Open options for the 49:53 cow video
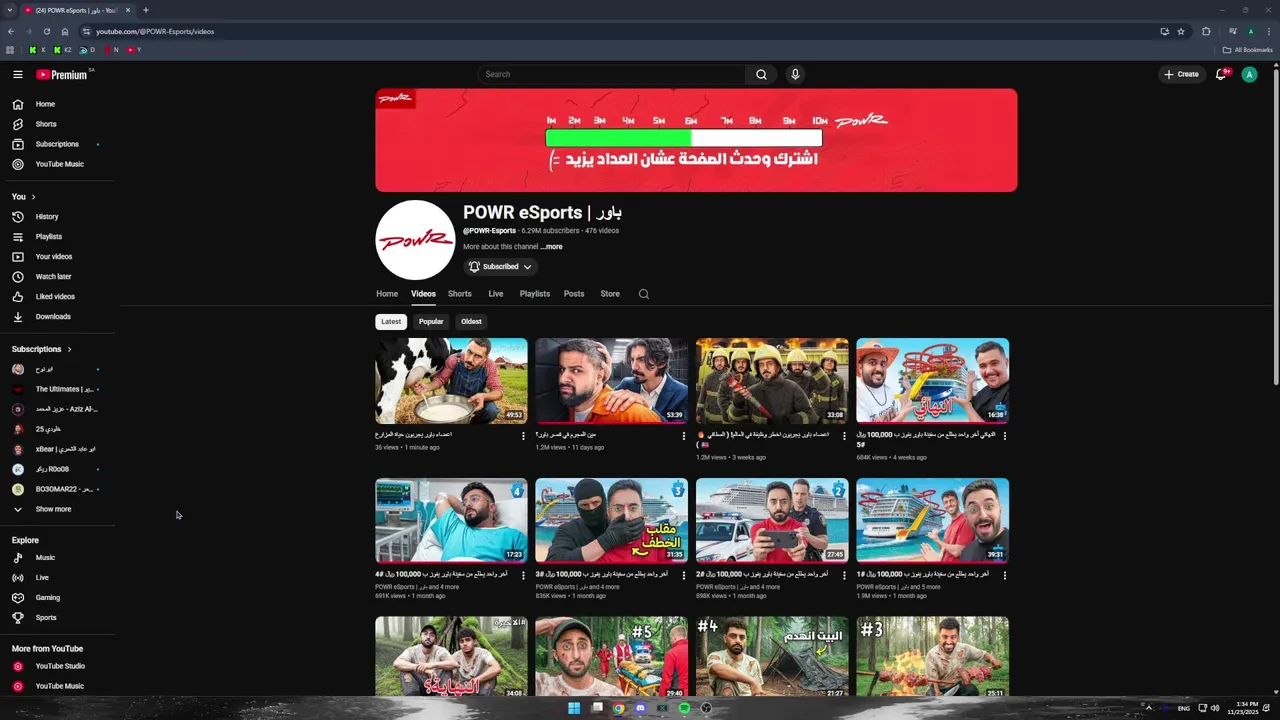This screenshot has width=1280, height=720. click(523, 436)
